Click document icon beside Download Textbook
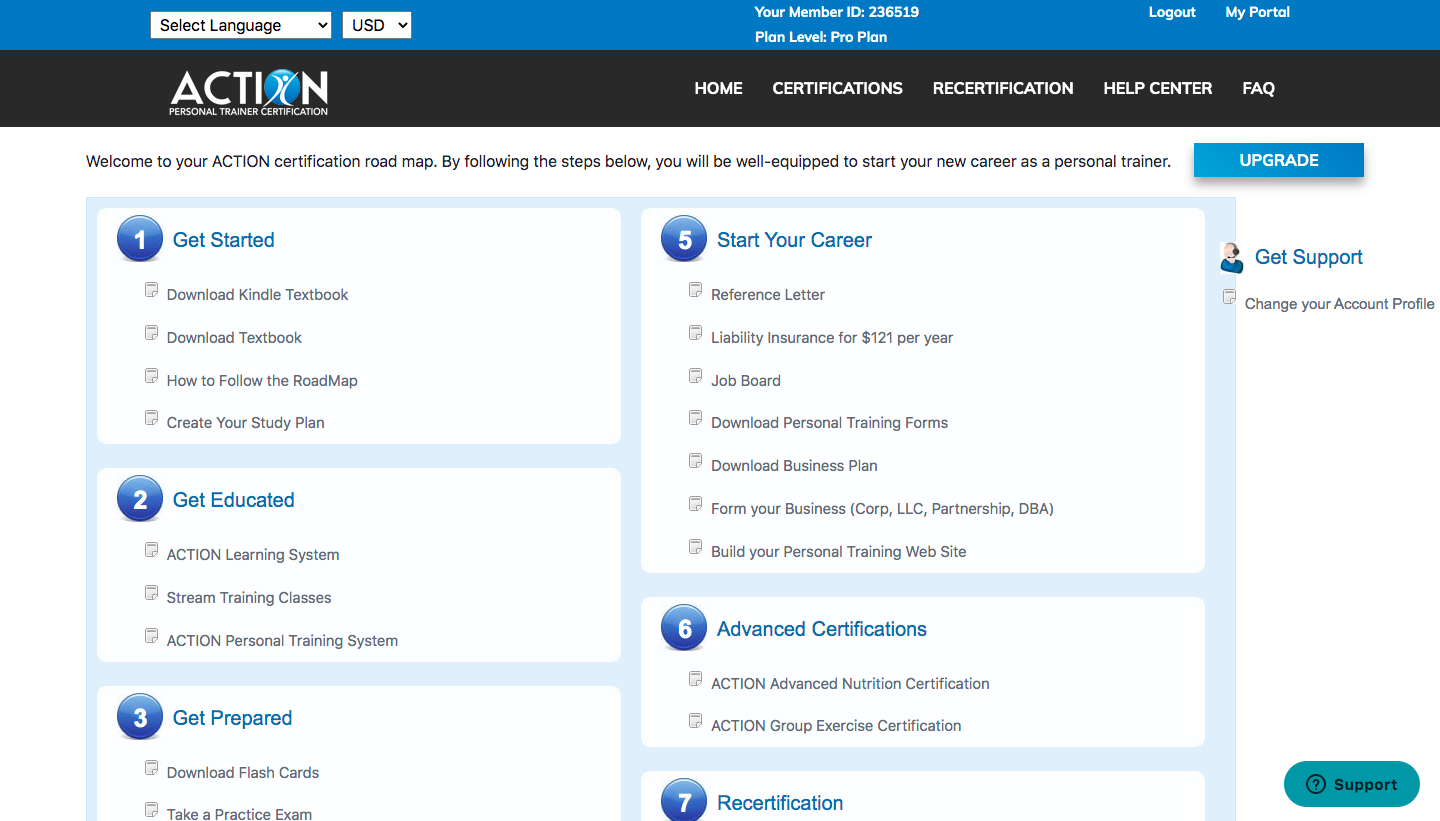The image size is (1440, 821). coord(151,333)
